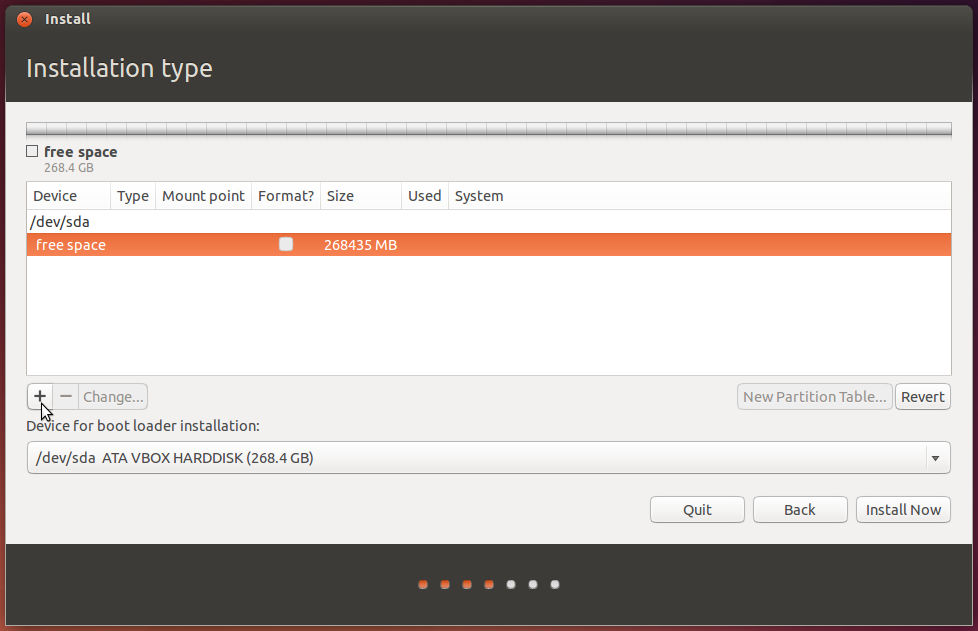Image resolution: width=978 pixels, height=631 pixels.
Task: Toggle the Format checkbox for free space
Action: coord(286,244)
